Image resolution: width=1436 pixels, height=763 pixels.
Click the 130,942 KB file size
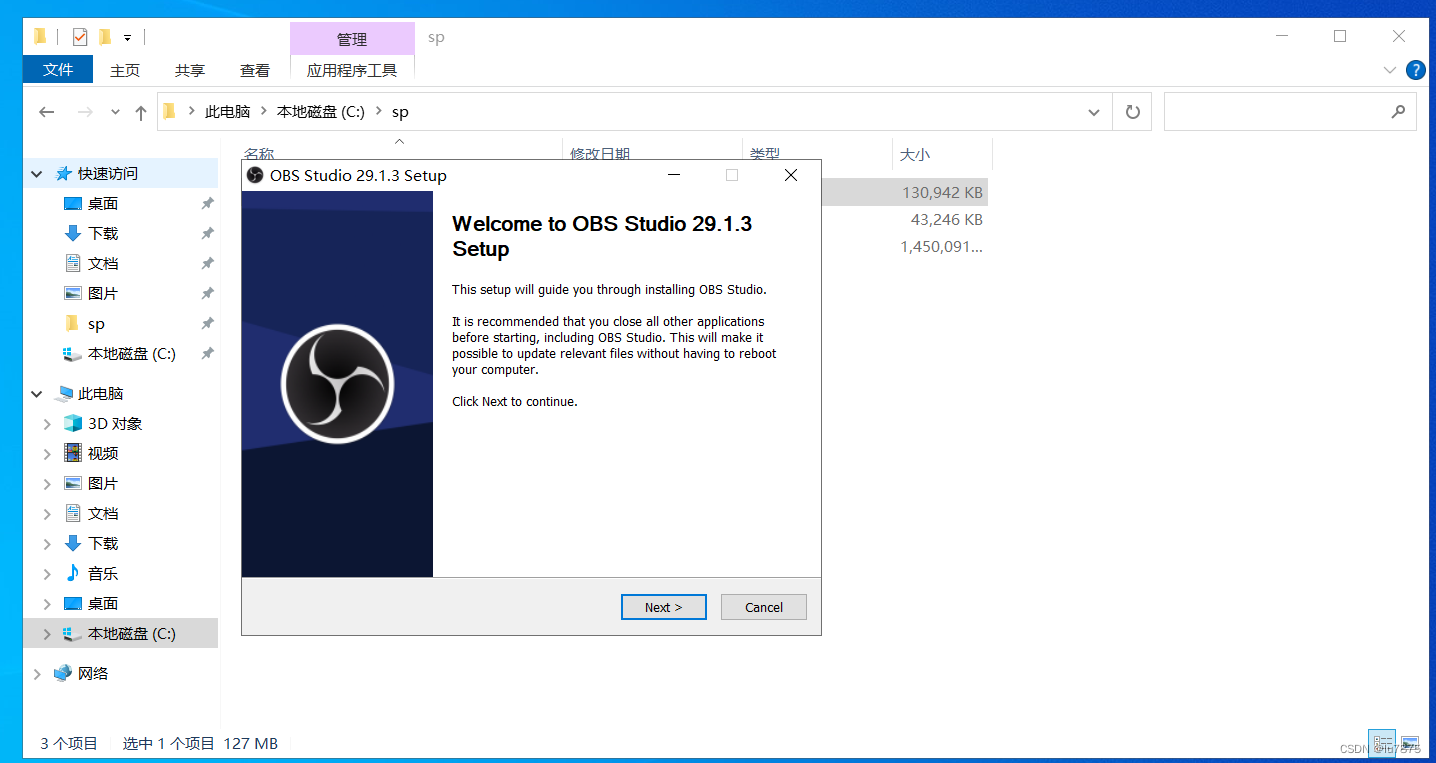(x=942, y=192)
